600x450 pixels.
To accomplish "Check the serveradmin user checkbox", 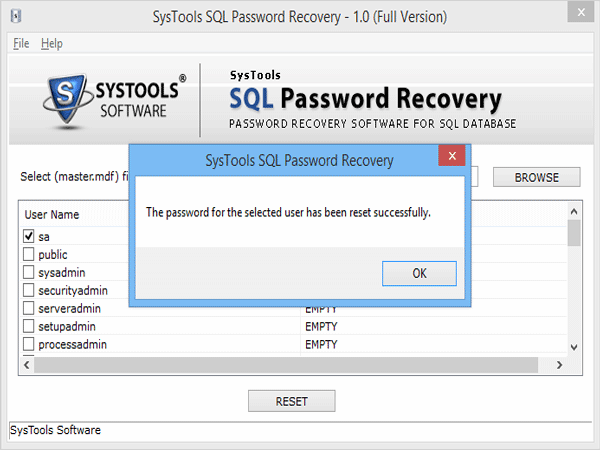I will tap(29, 308).
